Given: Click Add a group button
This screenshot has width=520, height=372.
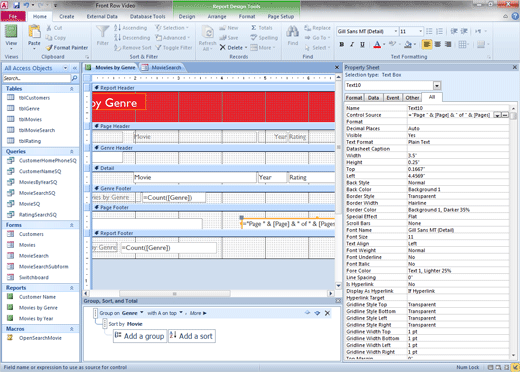Looking at the screenshot, I should (140, 336).
